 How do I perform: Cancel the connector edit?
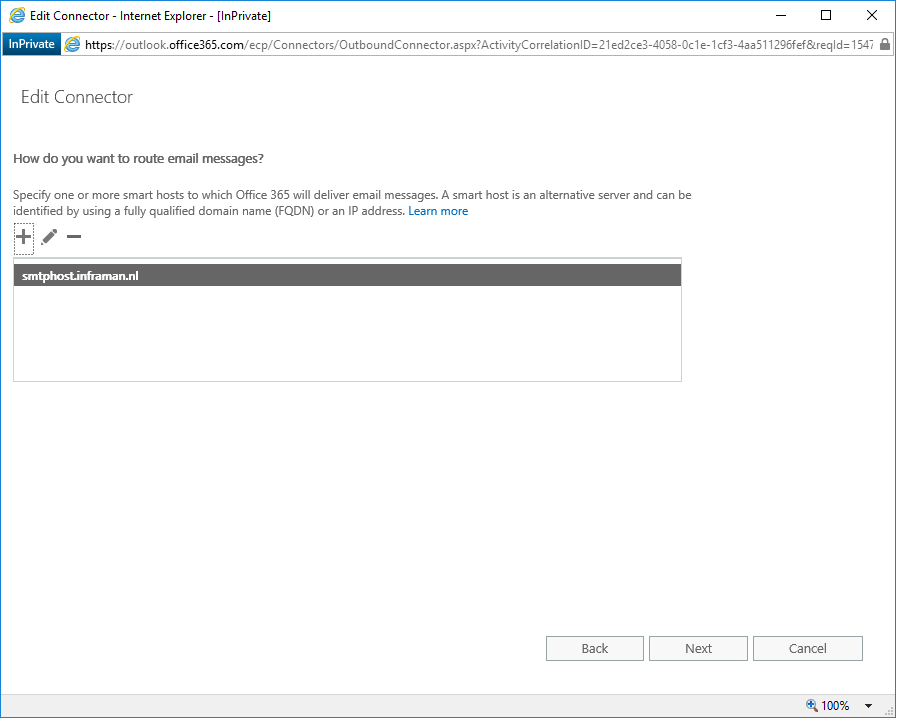click(x=807, y=648)
